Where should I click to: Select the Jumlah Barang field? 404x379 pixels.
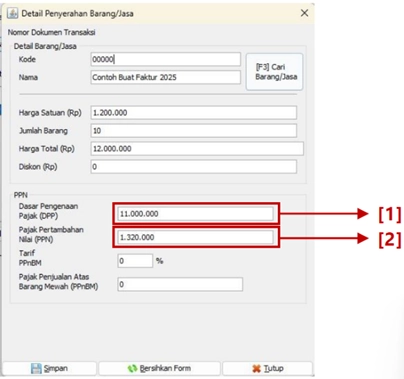[194, 131]
